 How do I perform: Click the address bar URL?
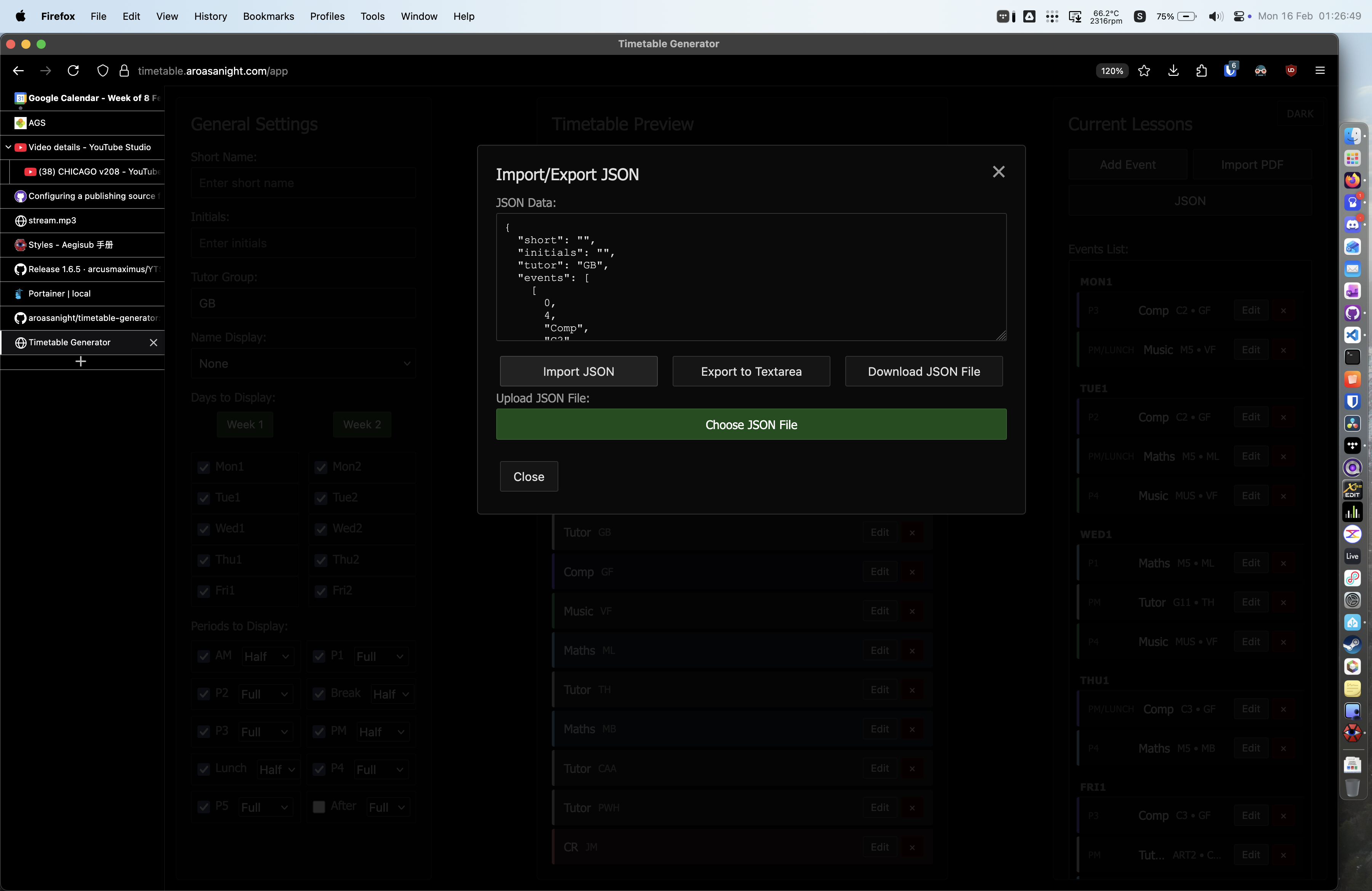pos(213,71)
